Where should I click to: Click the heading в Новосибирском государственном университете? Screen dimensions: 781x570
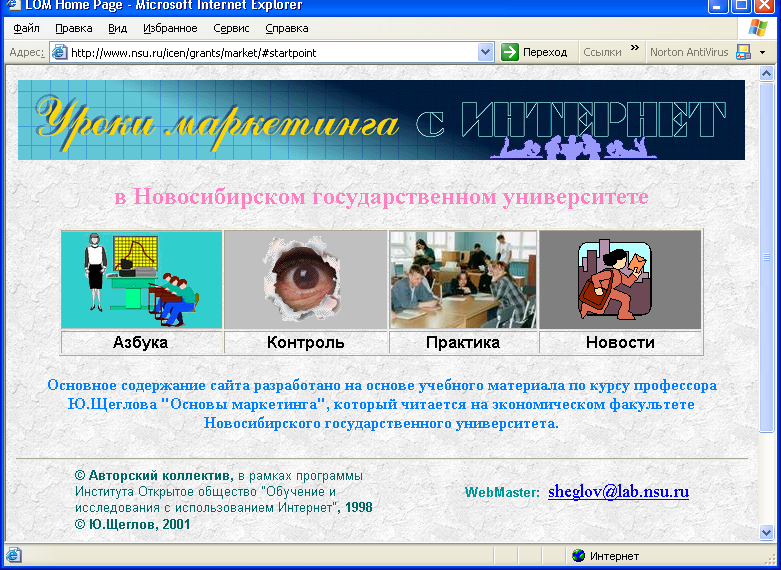point(382,197)
